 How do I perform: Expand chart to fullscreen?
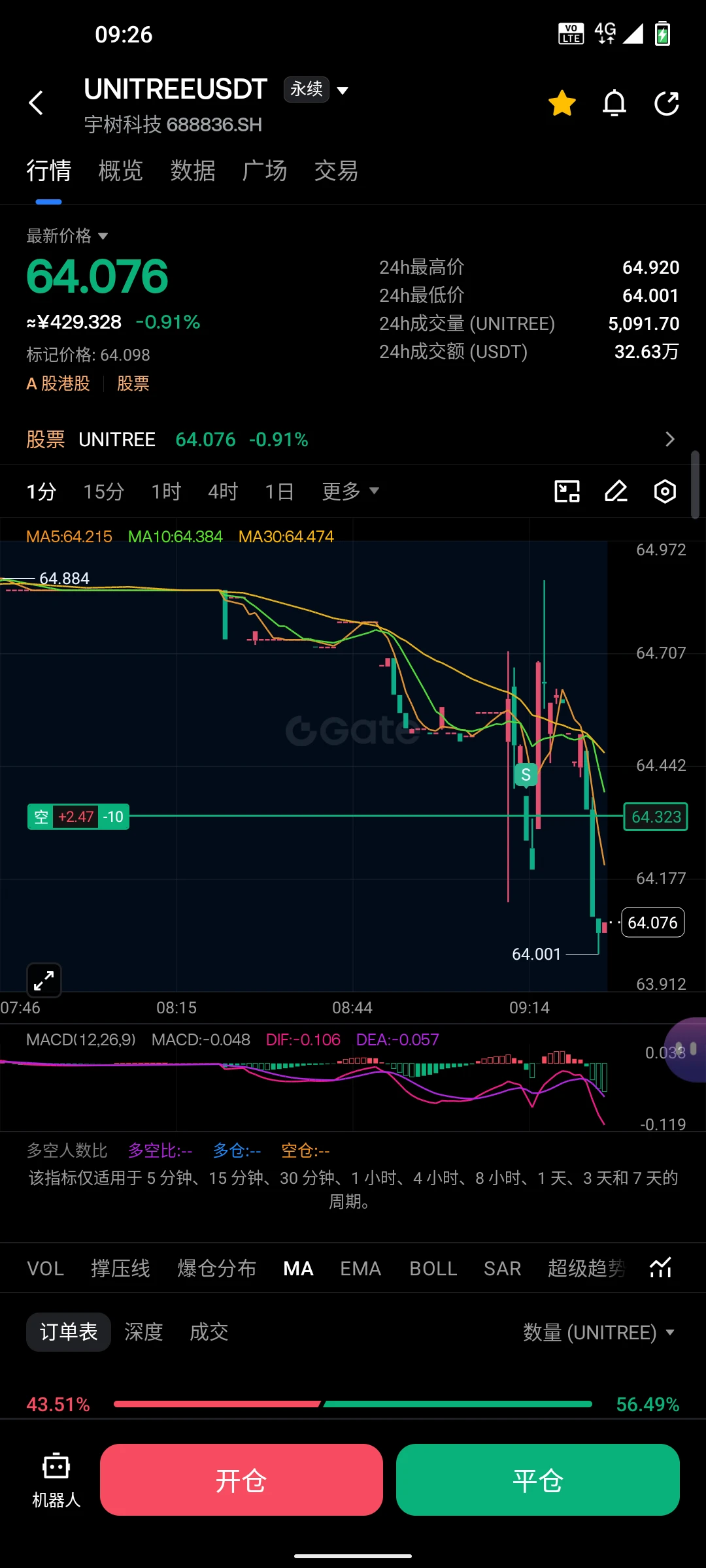(44, 980)
